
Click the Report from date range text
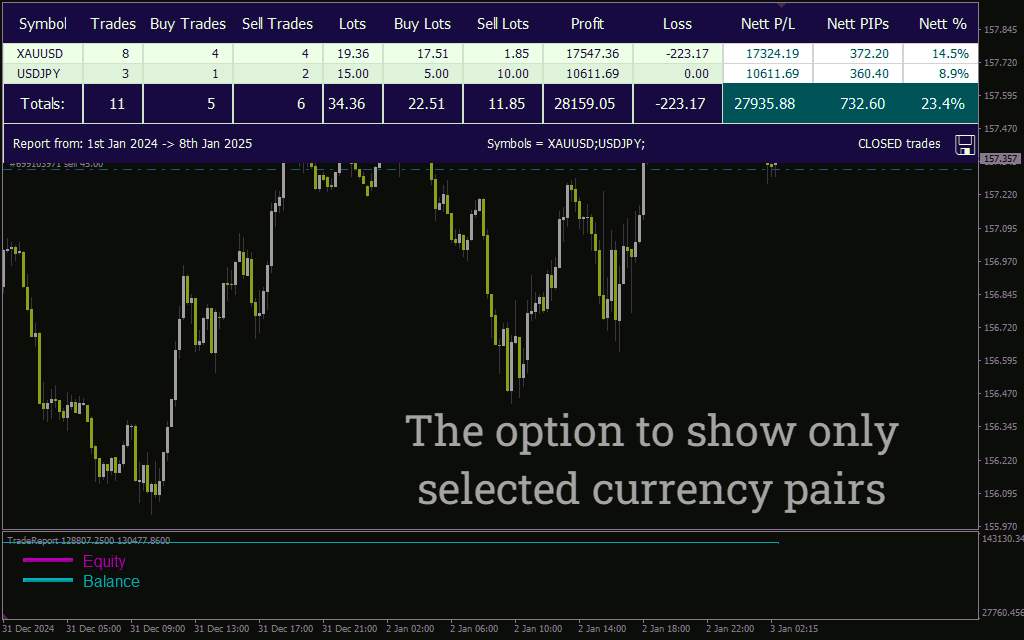[x=133, y=144]
